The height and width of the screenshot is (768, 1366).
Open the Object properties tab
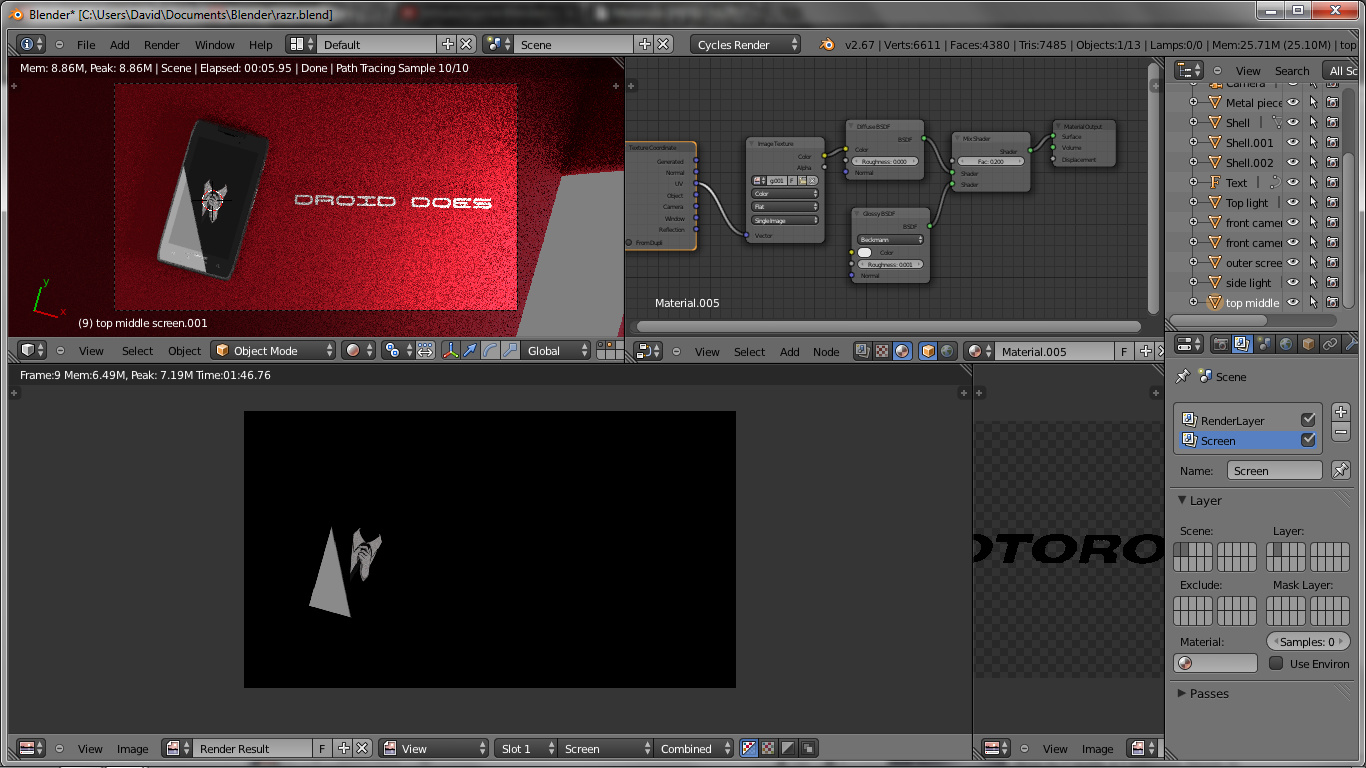1308,344
